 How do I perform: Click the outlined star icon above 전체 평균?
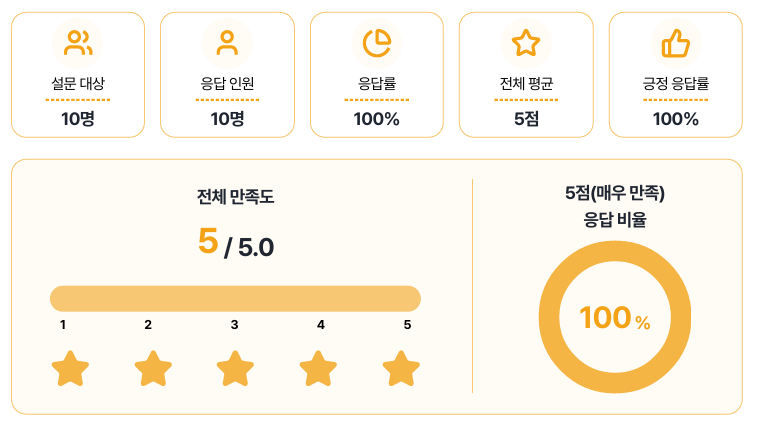click(526, 43)
